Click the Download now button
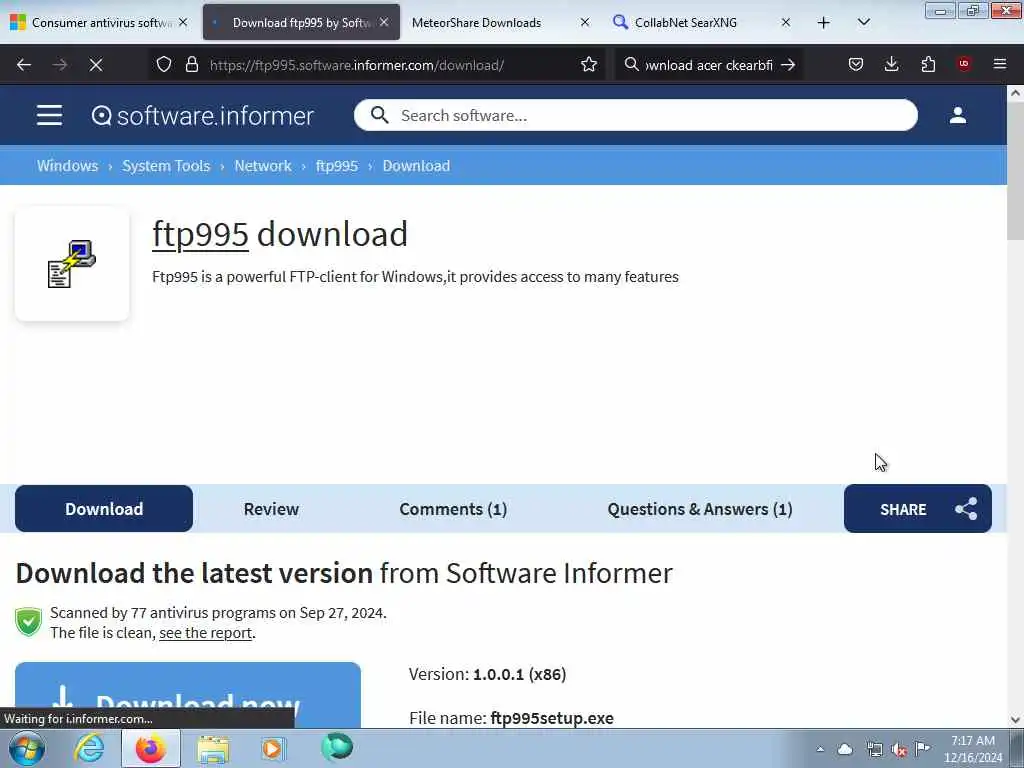Image resolution: width=1024 pixels, height=768 pixels. pyautogui.click(x=187, y=695)
